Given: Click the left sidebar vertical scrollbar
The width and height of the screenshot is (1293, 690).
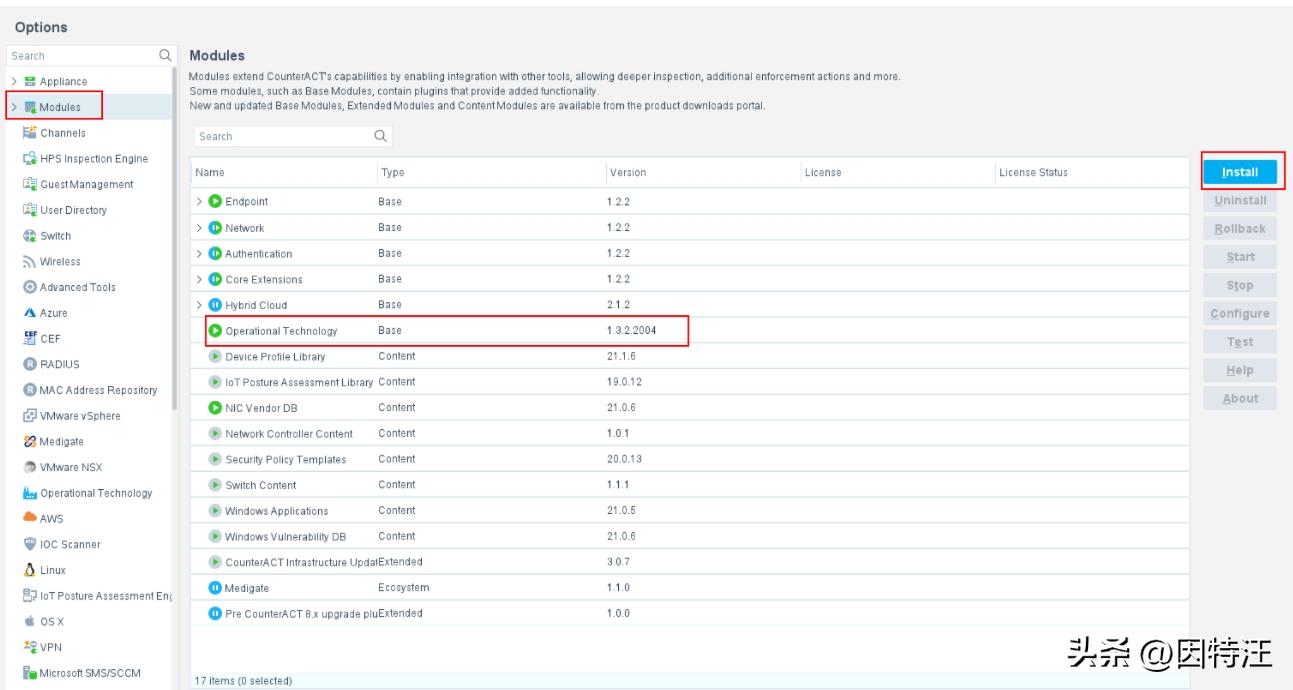Looking at the screenshot, I should point(176,240).
